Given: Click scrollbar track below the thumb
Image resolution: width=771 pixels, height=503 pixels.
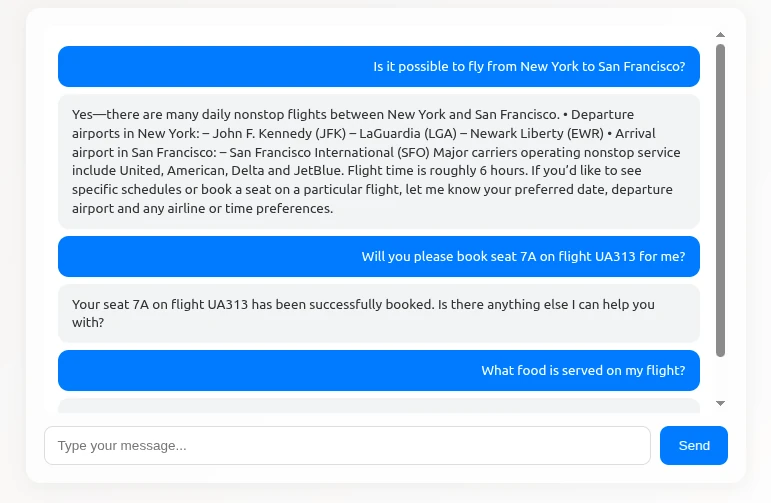Looking at the screenshot, I should pos(720,375).
